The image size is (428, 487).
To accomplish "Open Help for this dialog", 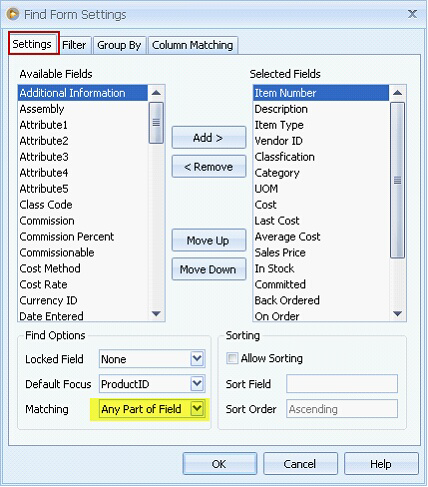I will coord(381,464).
